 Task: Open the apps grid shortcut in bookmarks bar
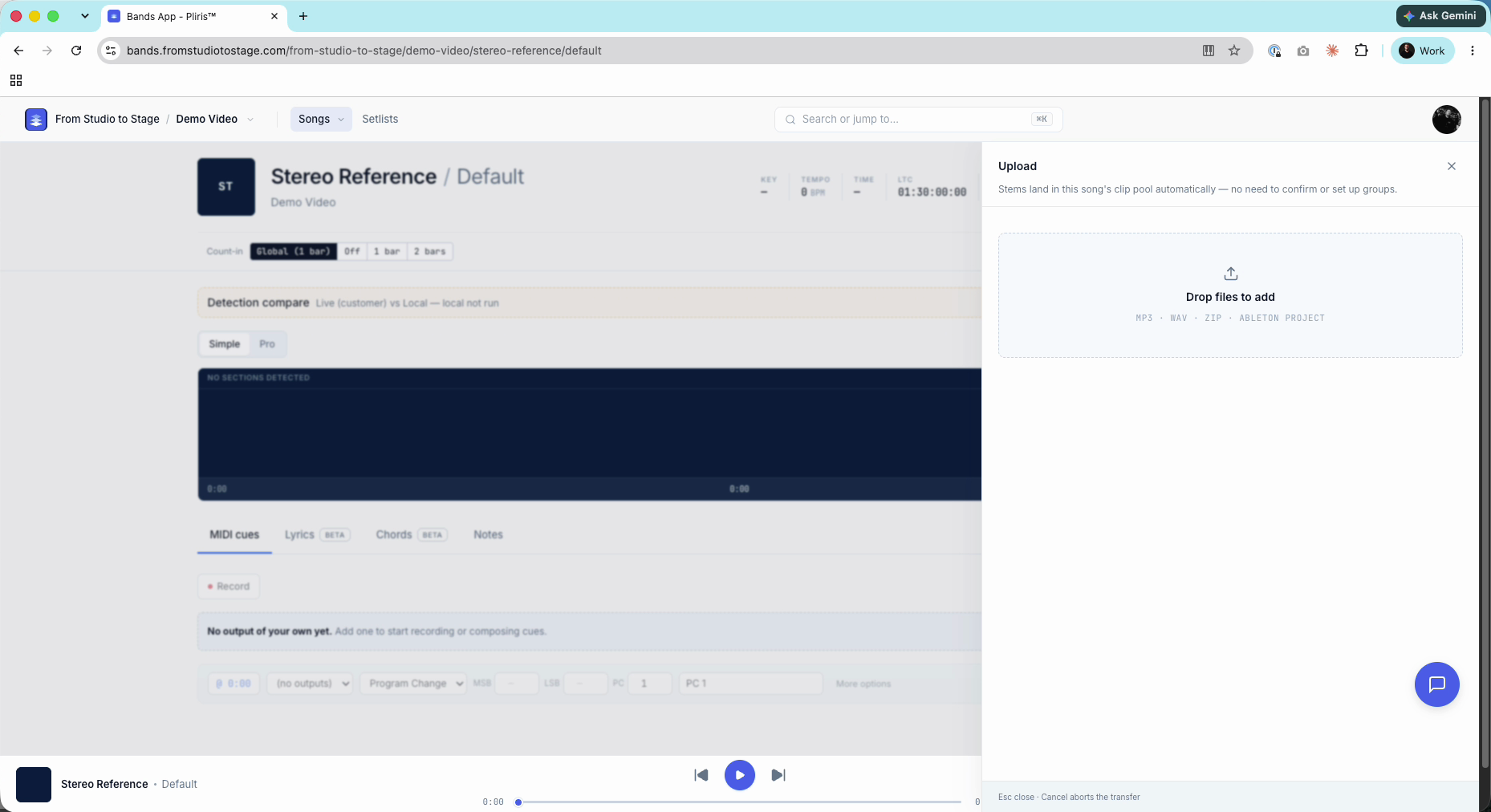16,80
